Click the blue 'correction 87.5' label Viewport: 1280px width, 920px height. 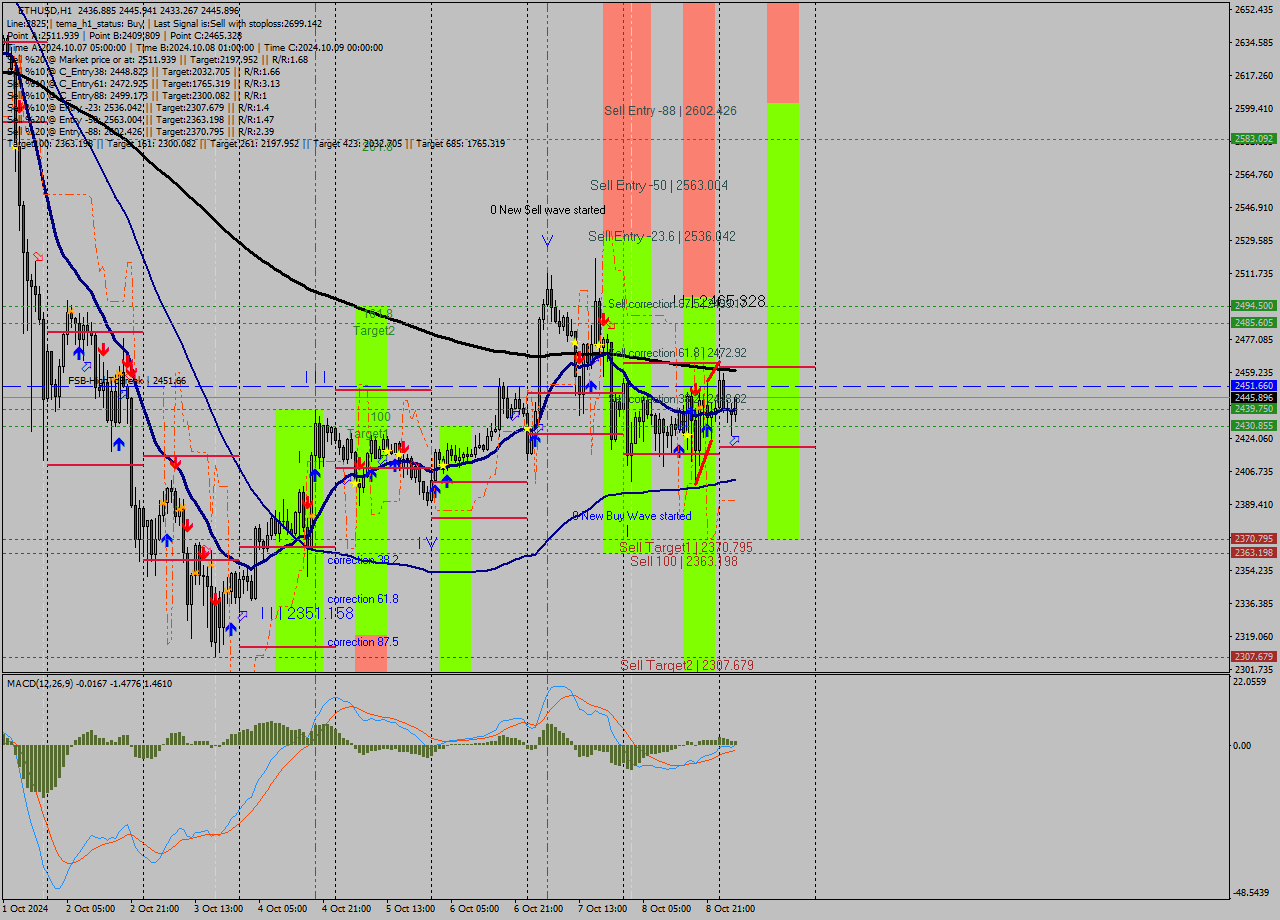(363, 642)
